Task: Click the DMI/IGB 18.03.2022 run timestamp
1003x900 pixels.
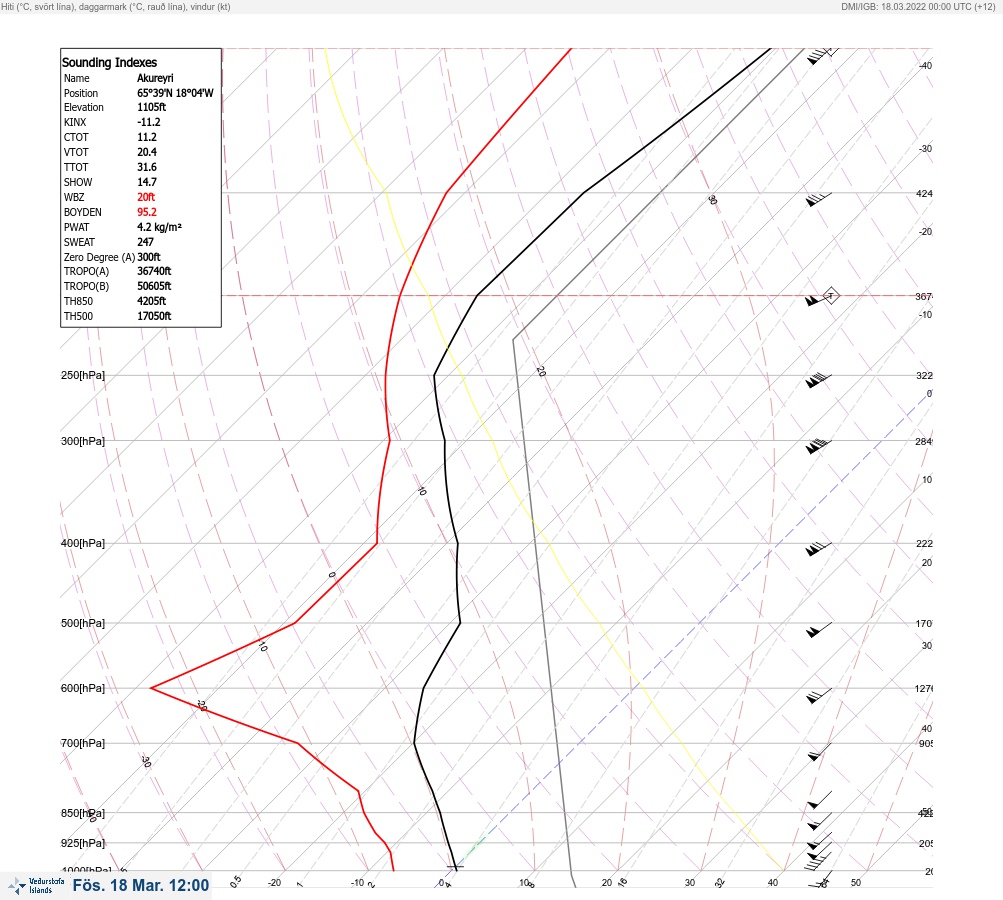Action: point(918,7)
